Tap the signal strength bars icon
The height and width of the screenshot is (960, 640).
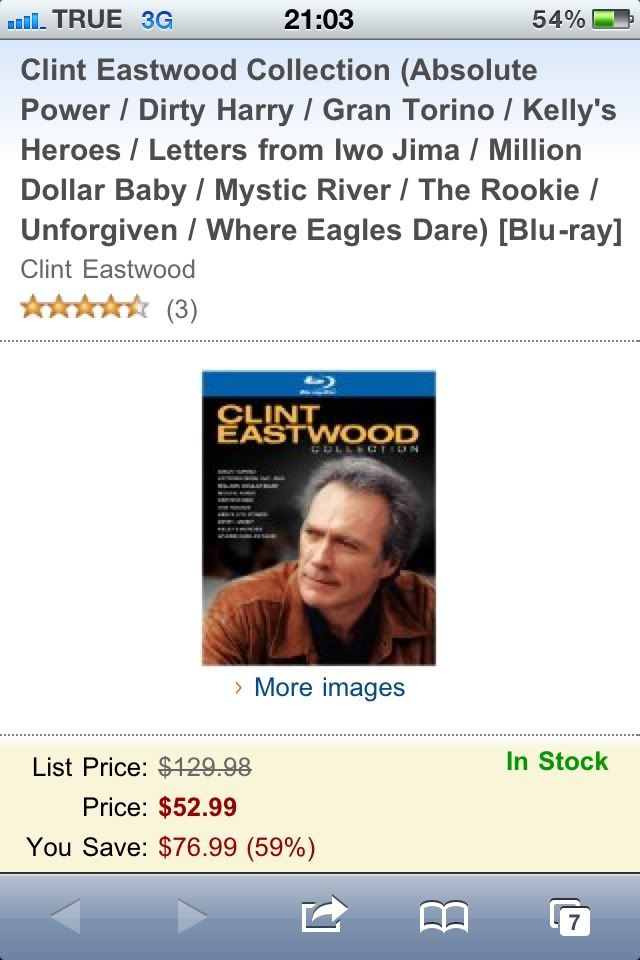click(25, 21)
